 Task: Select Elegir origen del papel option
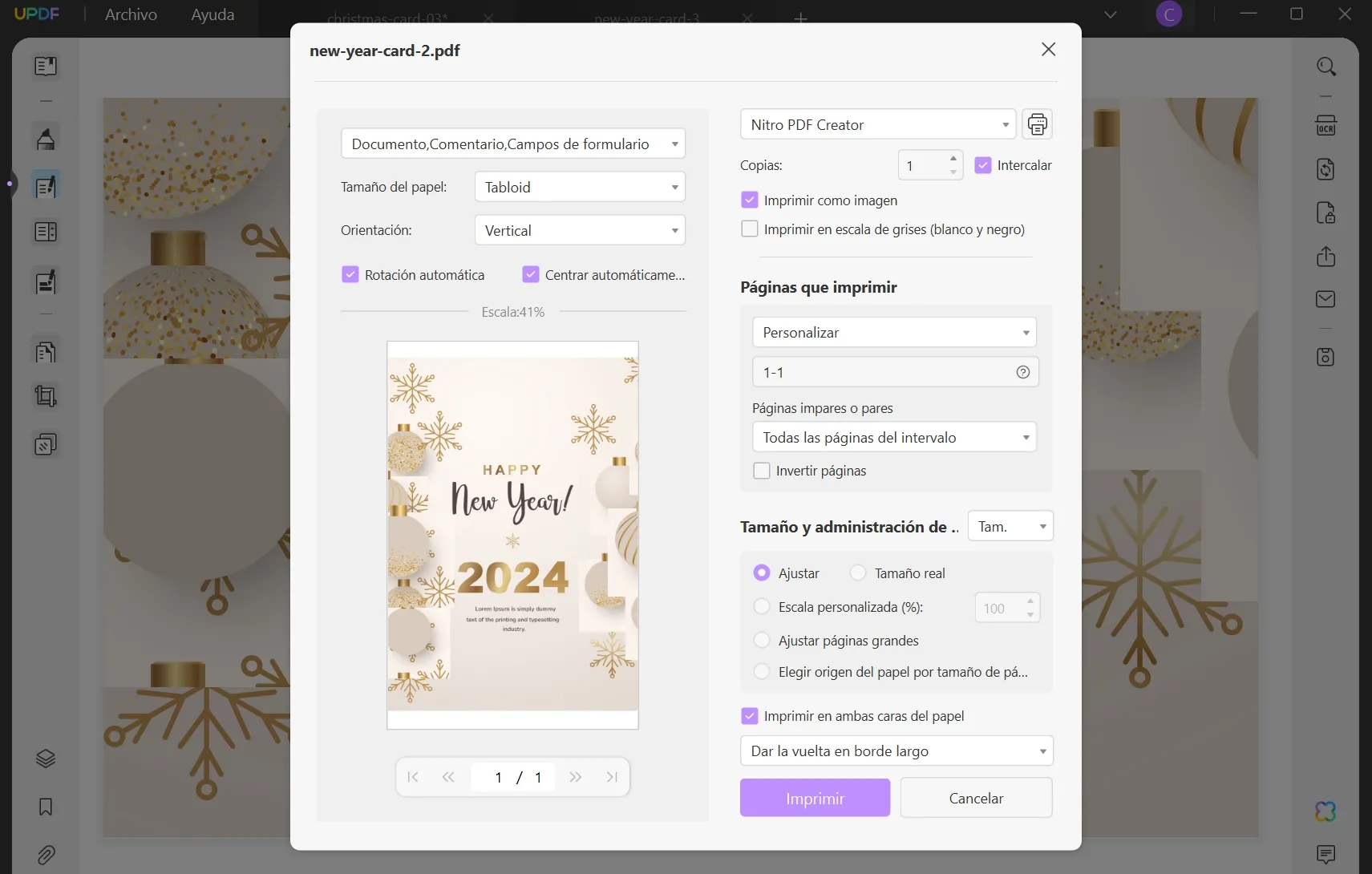(762, 671)
